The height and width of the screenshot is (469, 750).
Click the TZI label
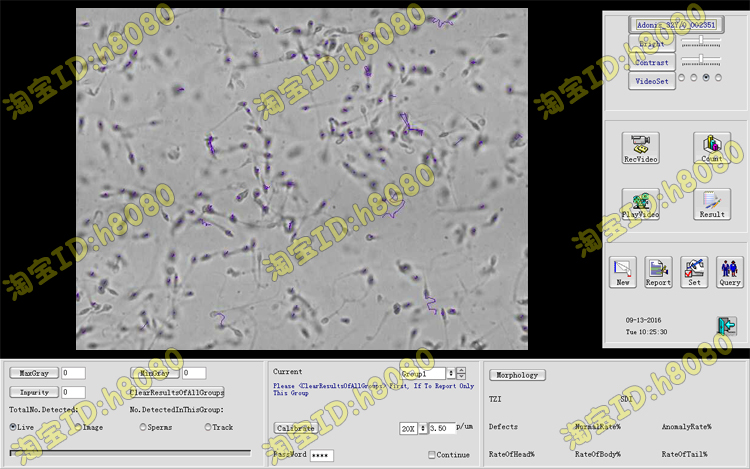495,399
